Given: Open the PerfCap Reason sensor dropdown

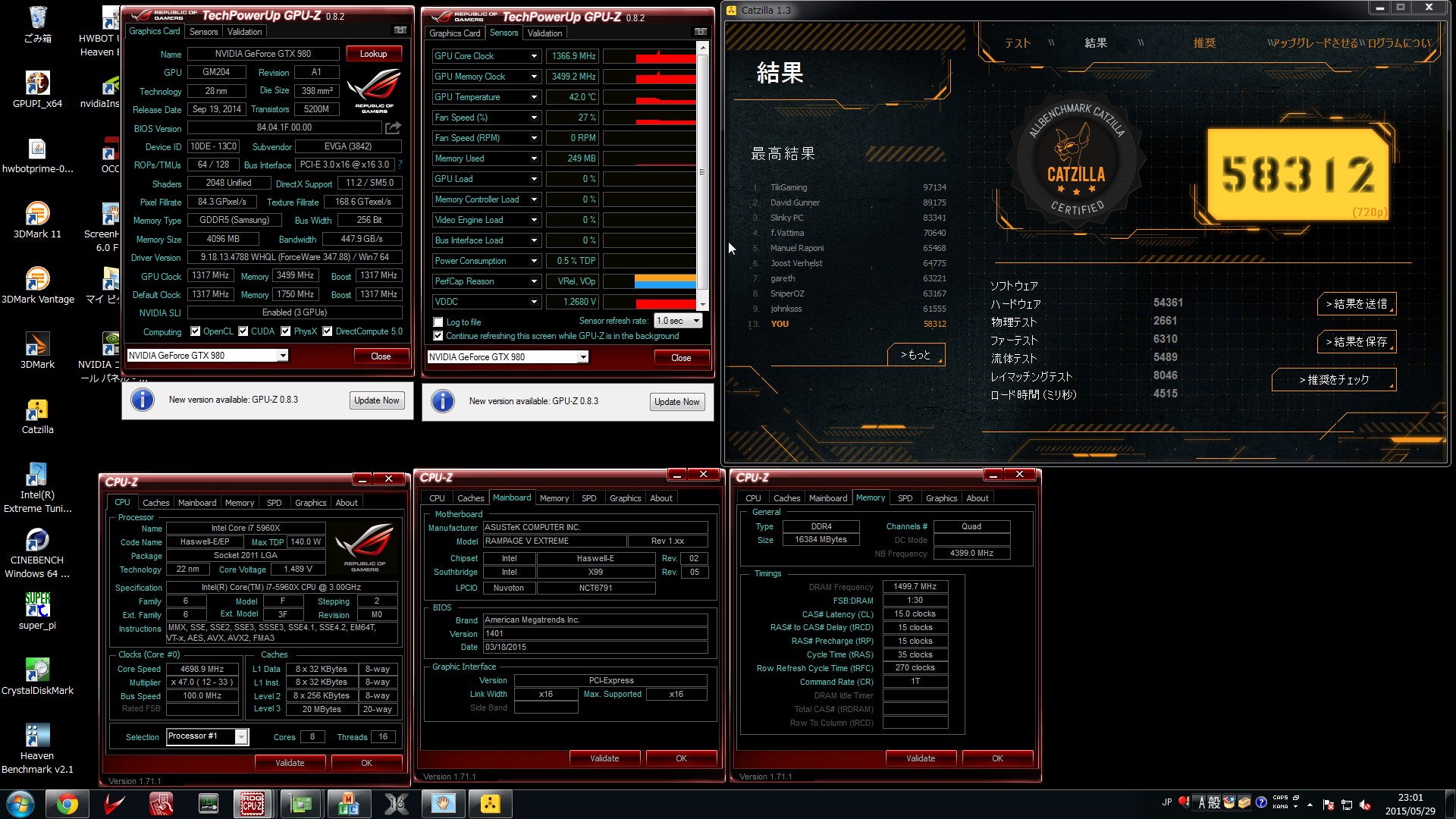Looking at the screenshot, I should click(534, 281).
